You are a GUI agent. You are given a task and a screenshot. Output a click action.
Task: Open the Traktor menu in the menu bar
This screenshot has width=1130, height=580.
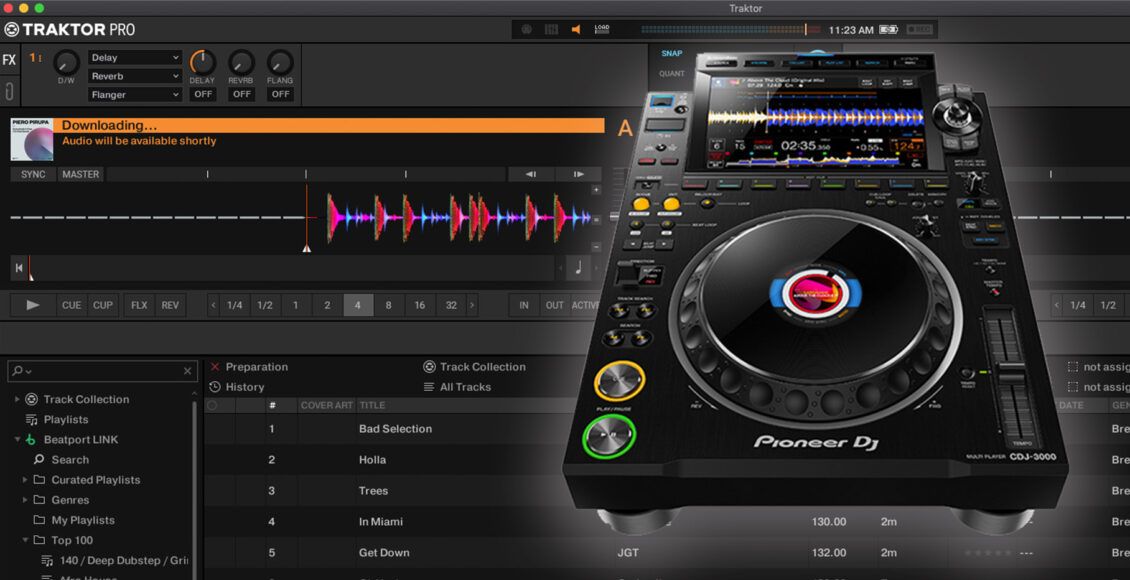[745, 8]
